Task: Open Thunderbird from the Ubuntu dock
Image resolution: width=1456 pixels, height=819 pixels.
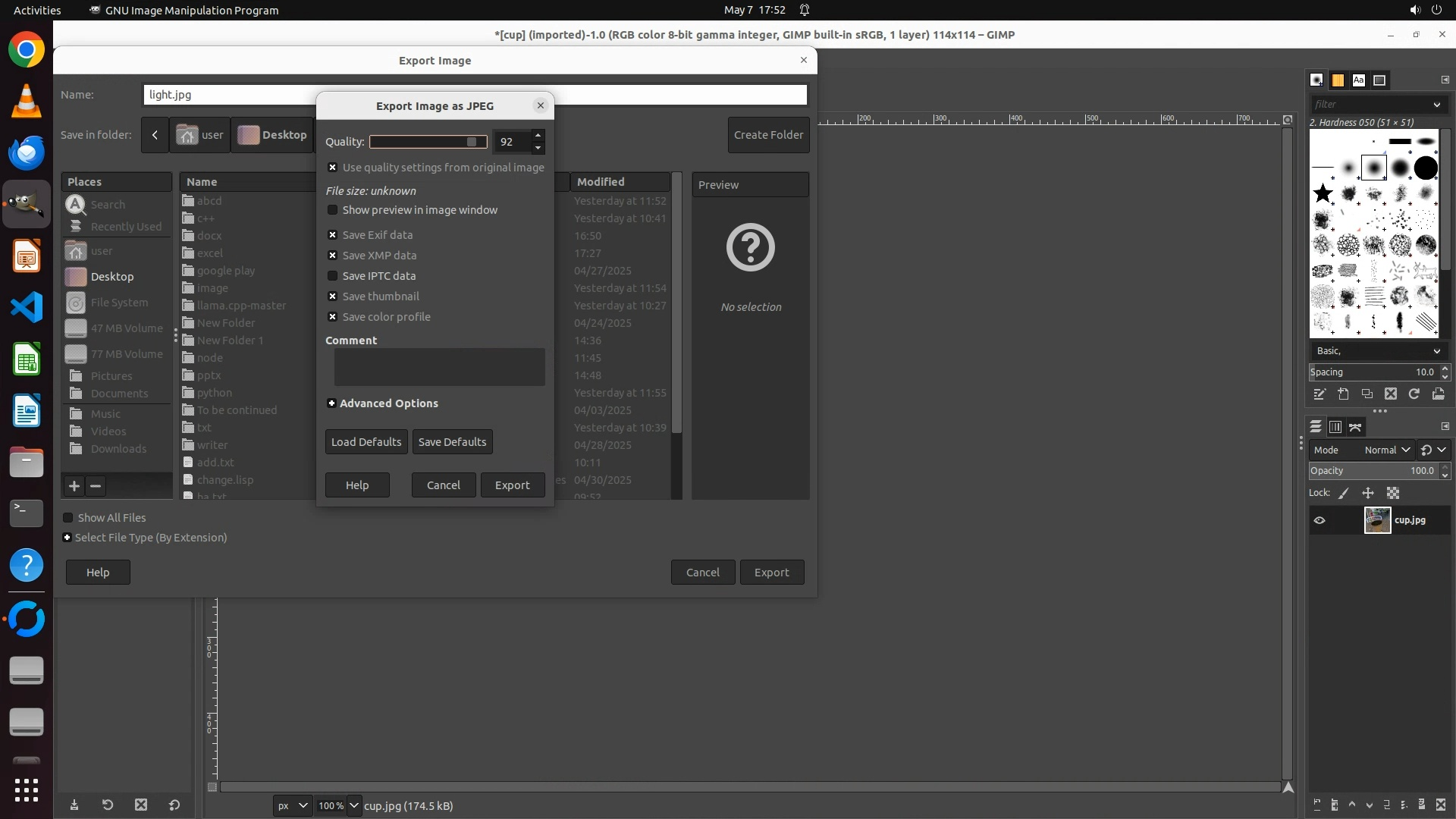Action: (27, 152)
